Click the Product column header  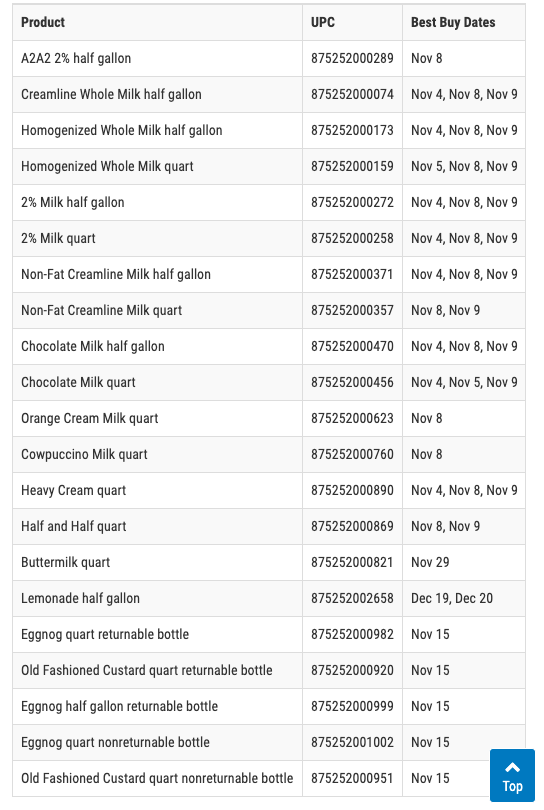pos(43,22)
